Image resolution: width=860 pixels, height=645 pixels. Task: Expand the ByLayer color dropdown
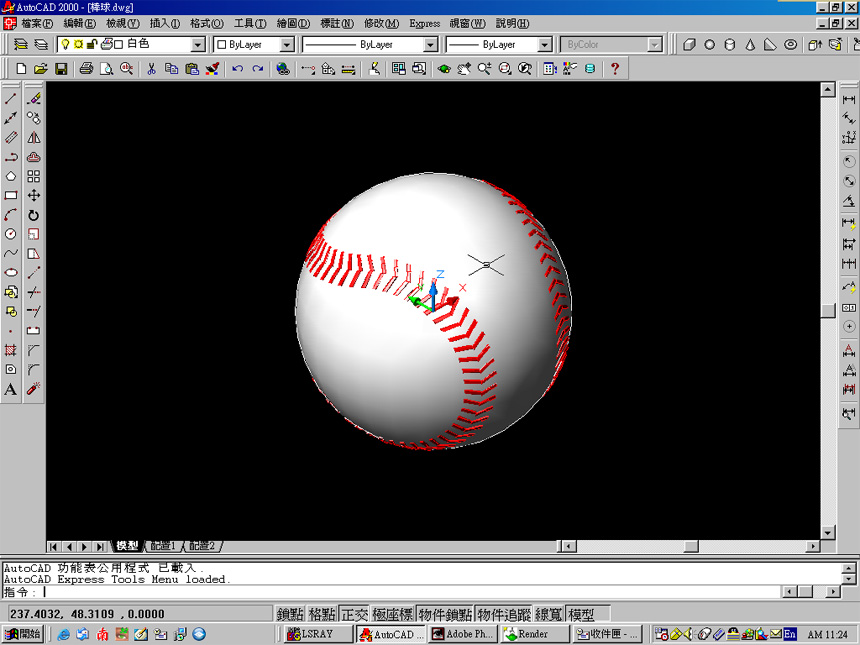click(287, 45)
